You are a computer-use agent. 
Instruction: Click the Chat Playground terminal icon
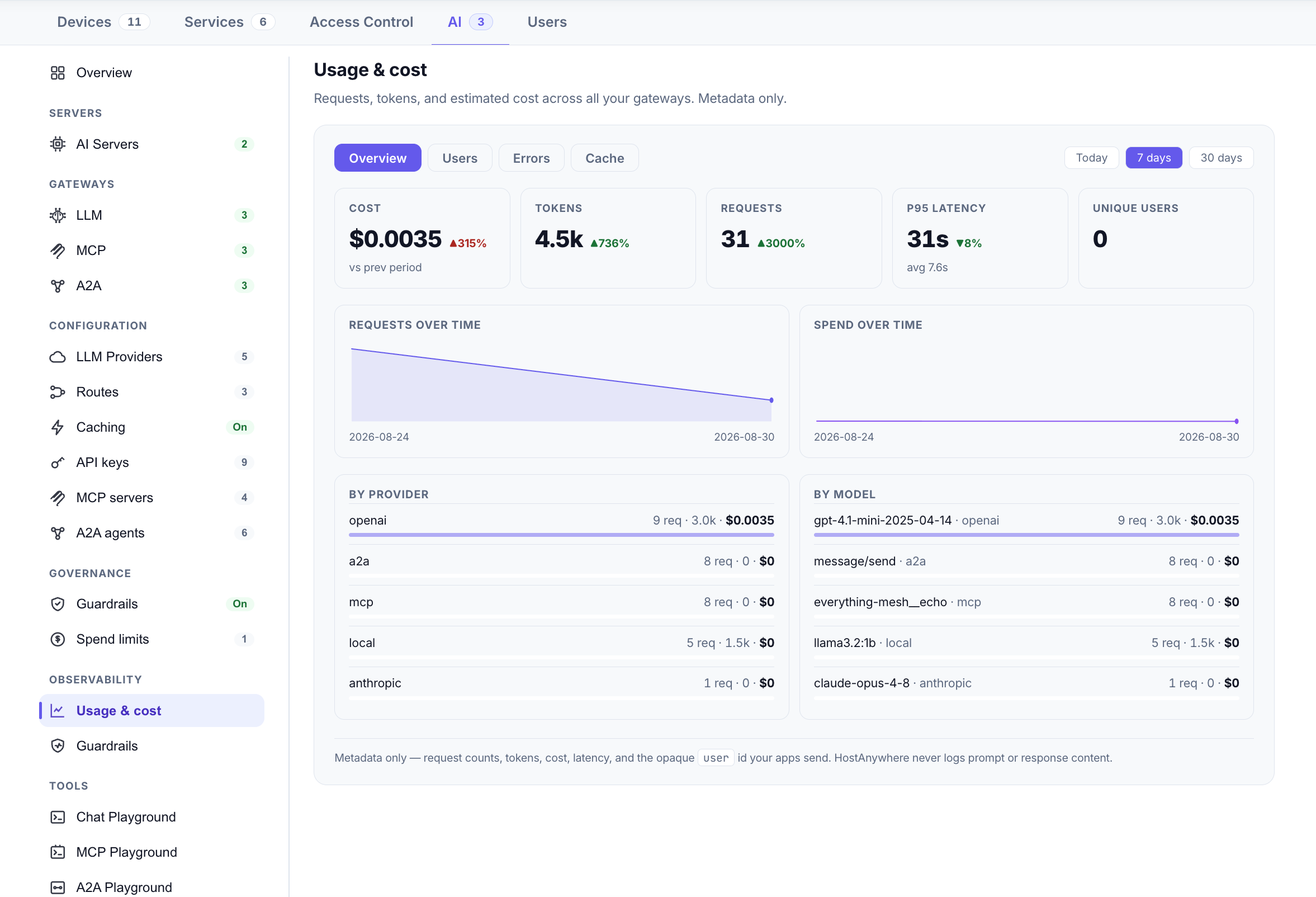(58, 817)
